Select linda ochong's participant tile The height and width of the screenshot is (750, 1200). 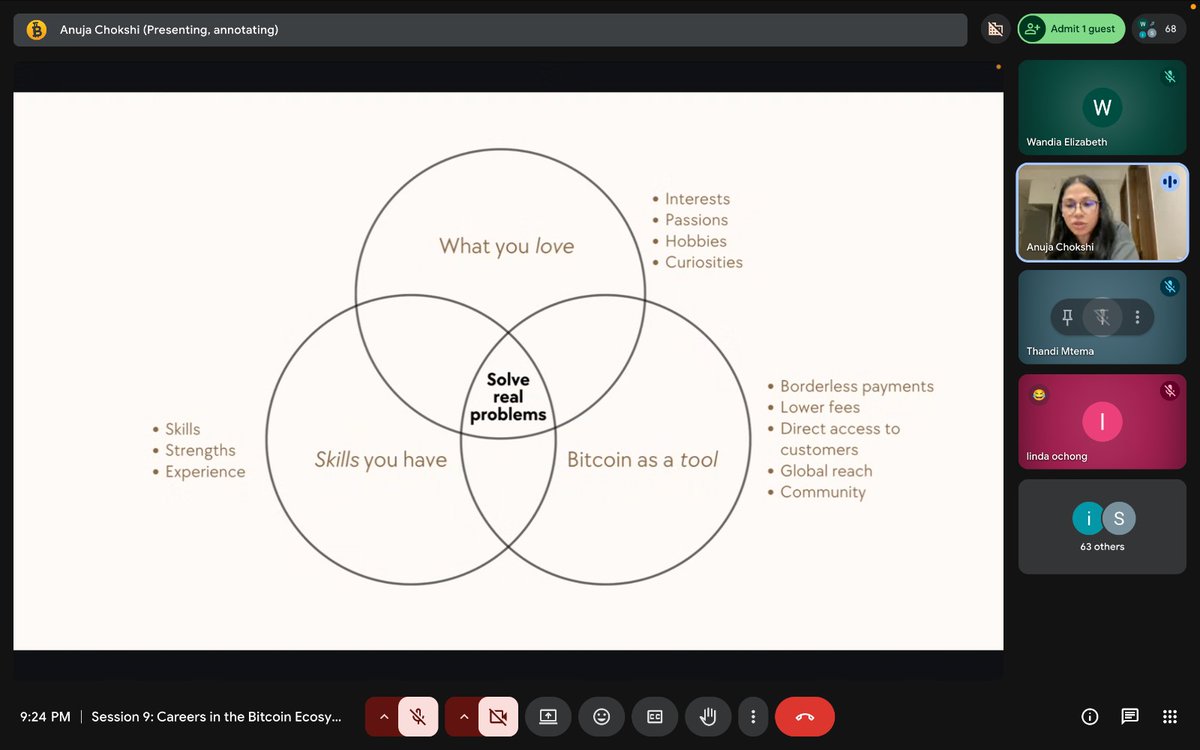point(1102,422)
